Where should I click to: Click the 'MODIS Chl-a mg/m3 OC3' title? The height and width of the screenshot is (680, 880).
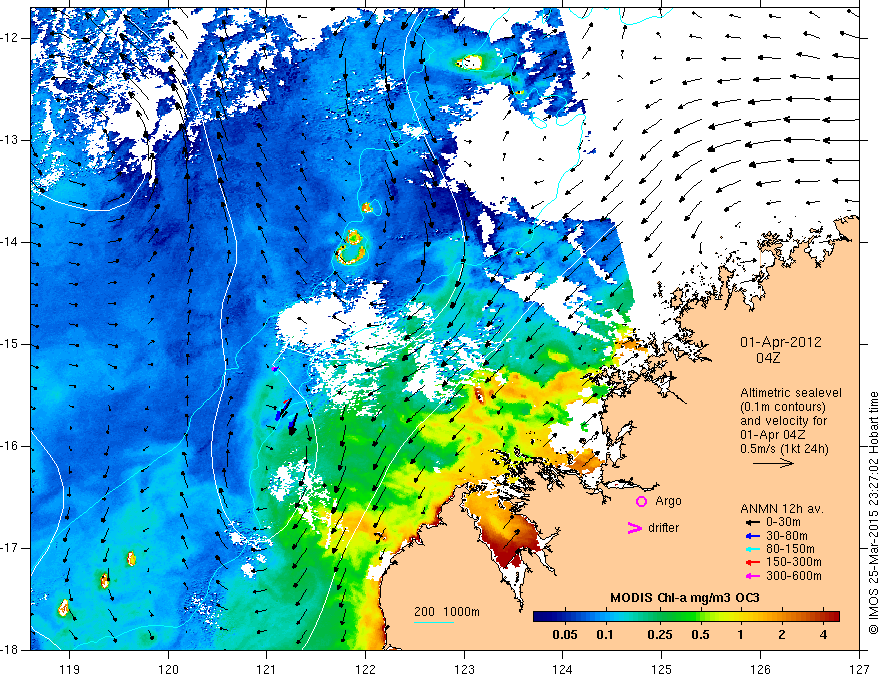tap(685, 598)
